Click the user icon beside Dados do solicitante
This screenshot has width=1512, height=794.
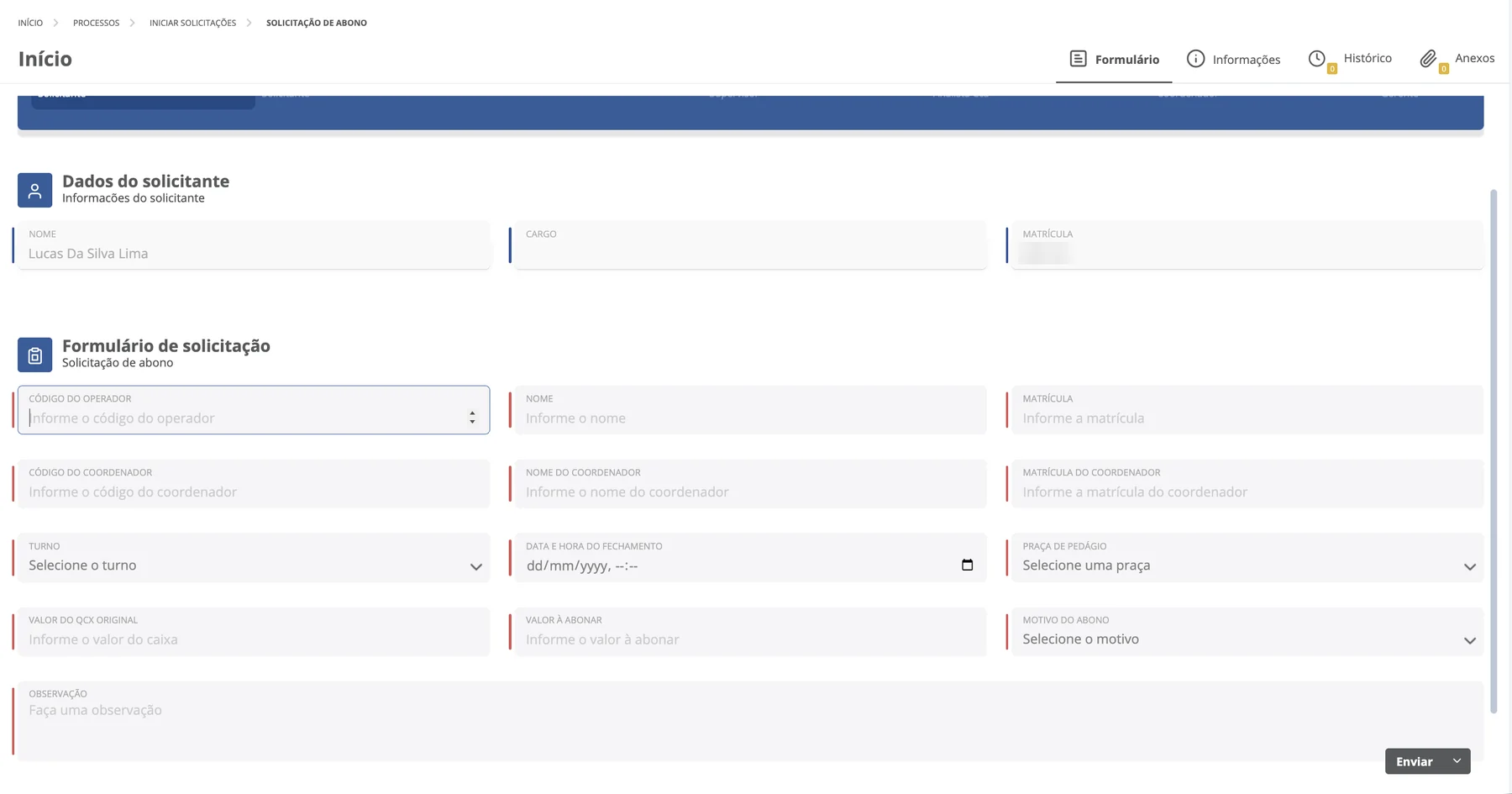click(x=34, y=191)
